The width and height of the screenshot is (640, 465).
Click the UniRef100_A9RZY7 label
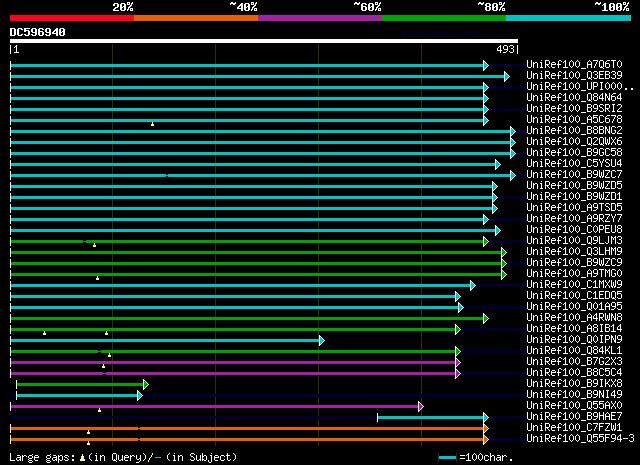pos(574,219)
